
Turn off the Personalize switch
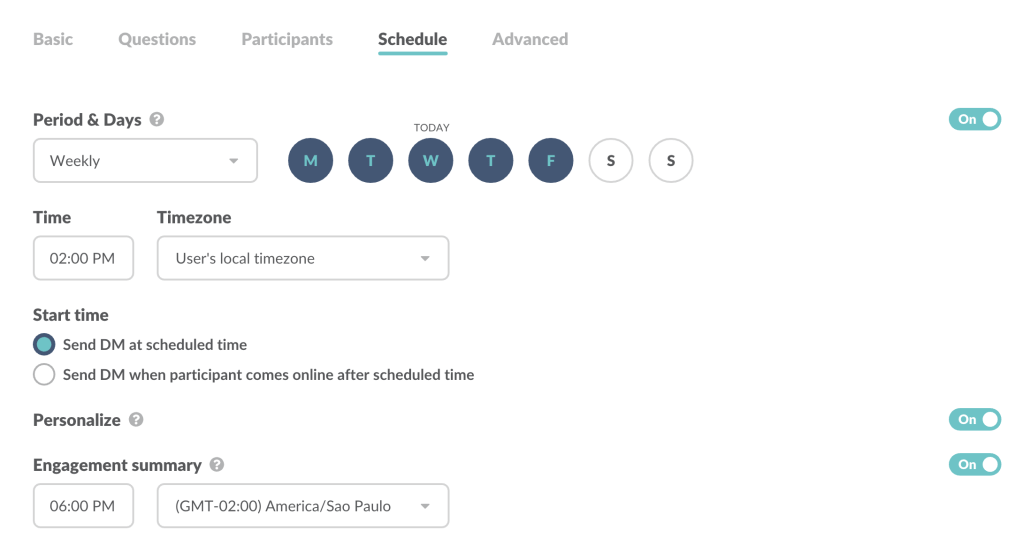[974, 419]
